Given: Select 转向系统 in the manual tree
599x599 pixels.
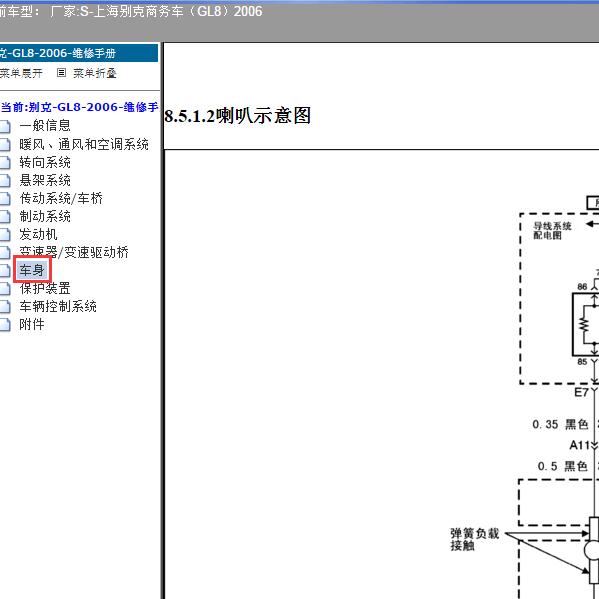Looking at the screenshot, I should click(45, 162).
